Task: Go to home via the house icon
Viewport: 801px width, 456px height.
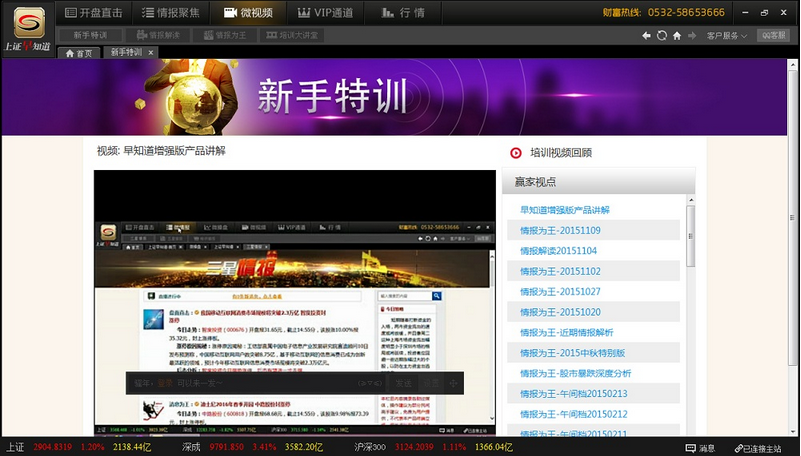Action: pos(677,36)
